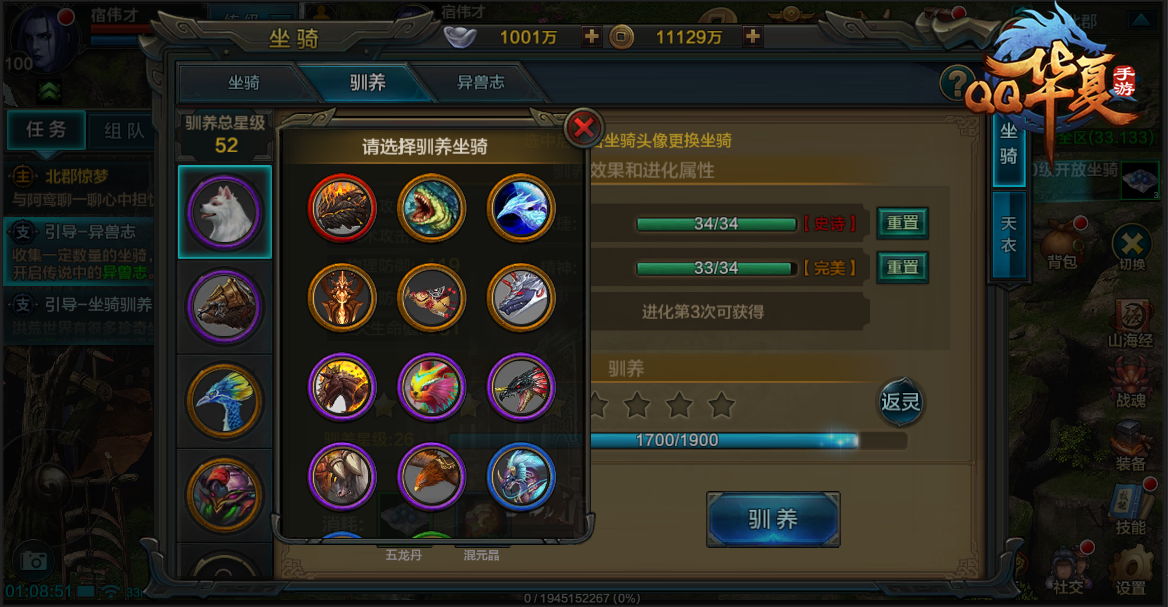Select the blue peacock mount in sidebar

(224, 401)
